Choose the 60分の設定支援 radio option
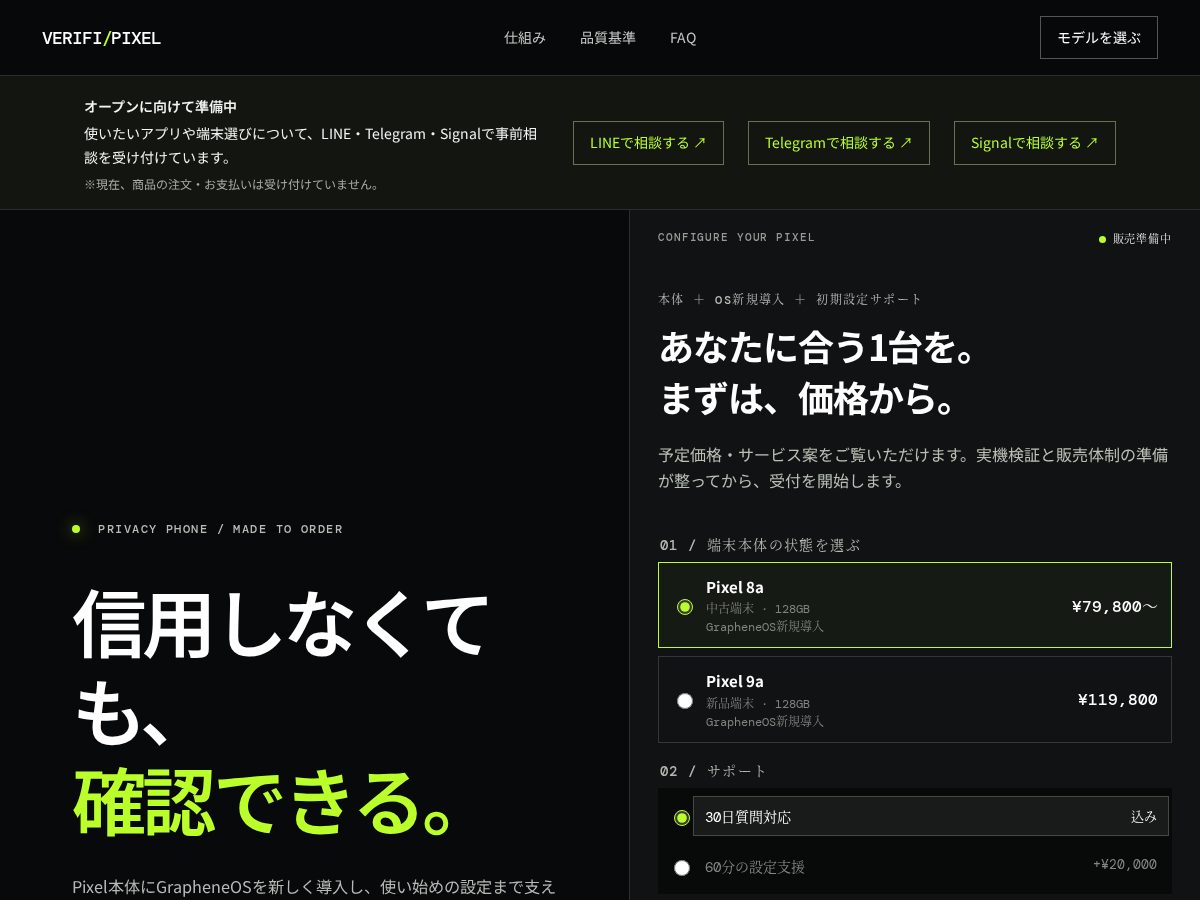This screenshot has height=900, width=1200. pos(682,868)
